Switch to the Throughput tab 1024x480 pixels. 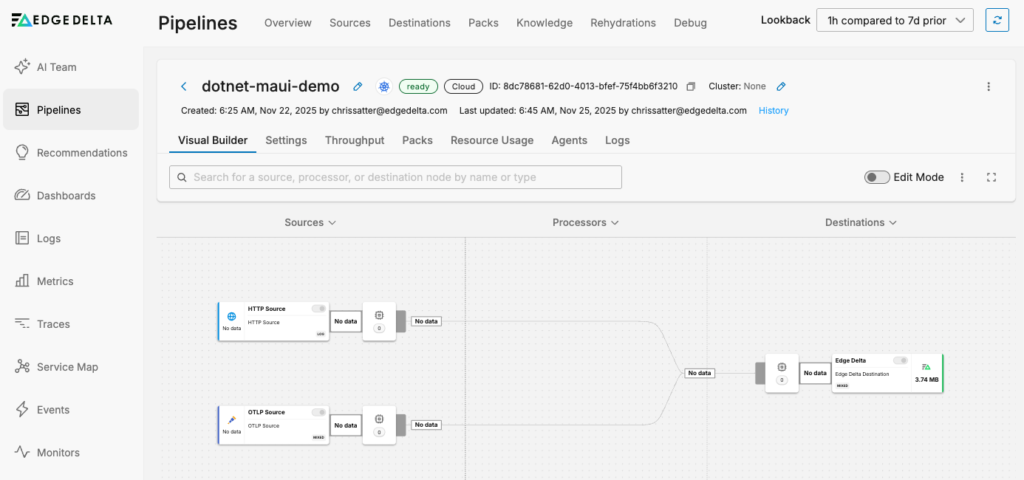click(354, 140)
